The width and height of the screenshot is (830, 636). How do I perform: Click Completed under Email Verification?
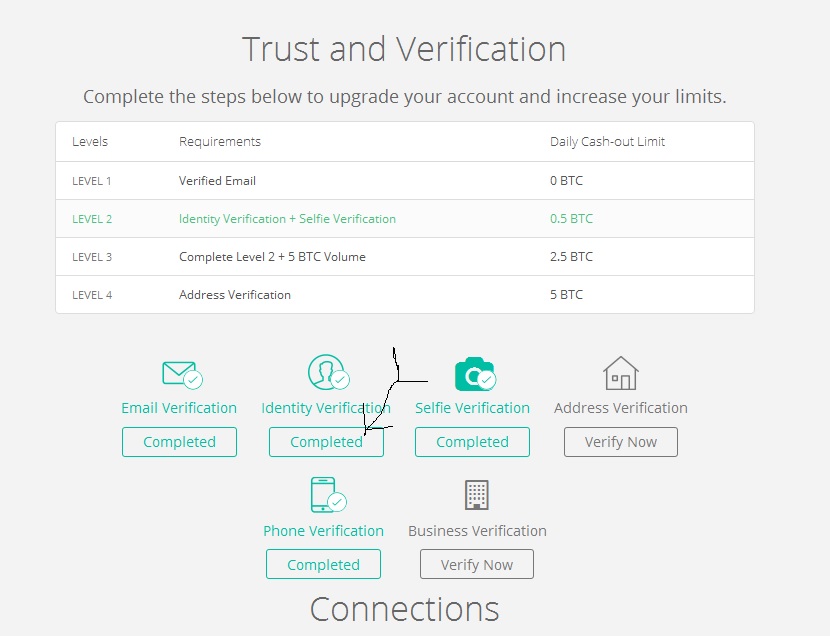pyautogui.click(x=179, y=441)
